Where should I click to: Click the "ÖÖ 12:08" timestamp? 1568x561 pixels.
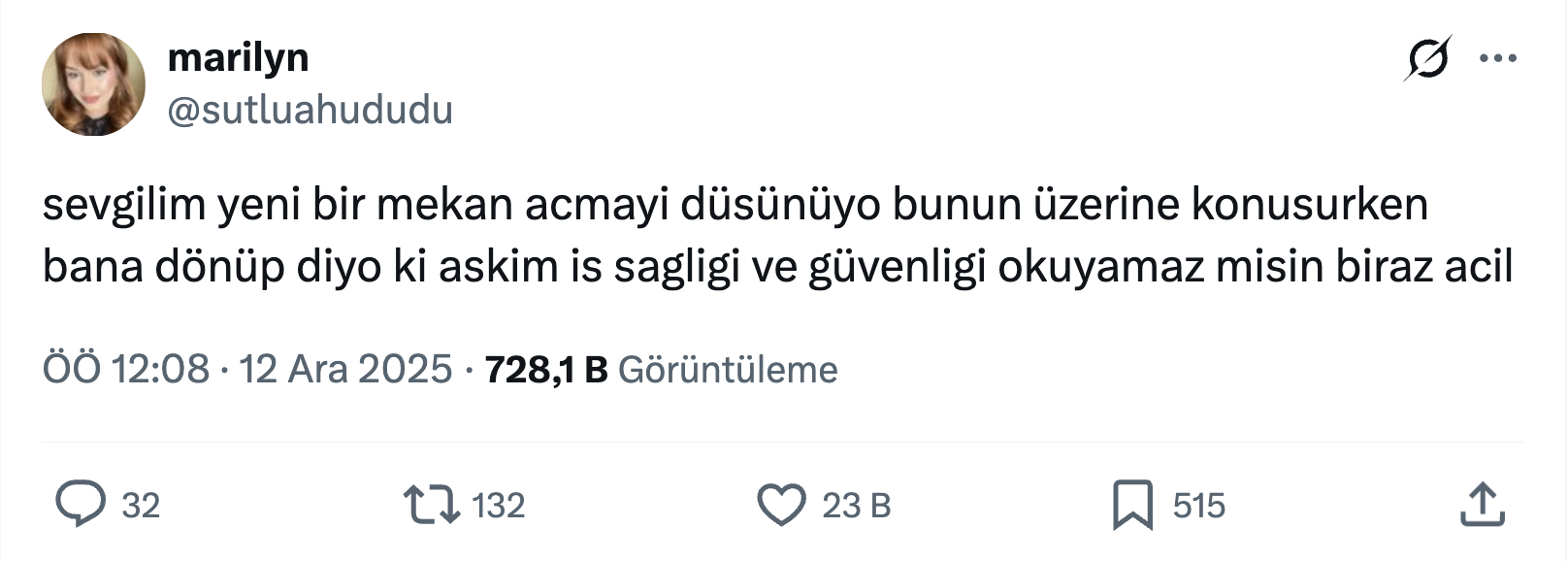(x=126, y=370)
